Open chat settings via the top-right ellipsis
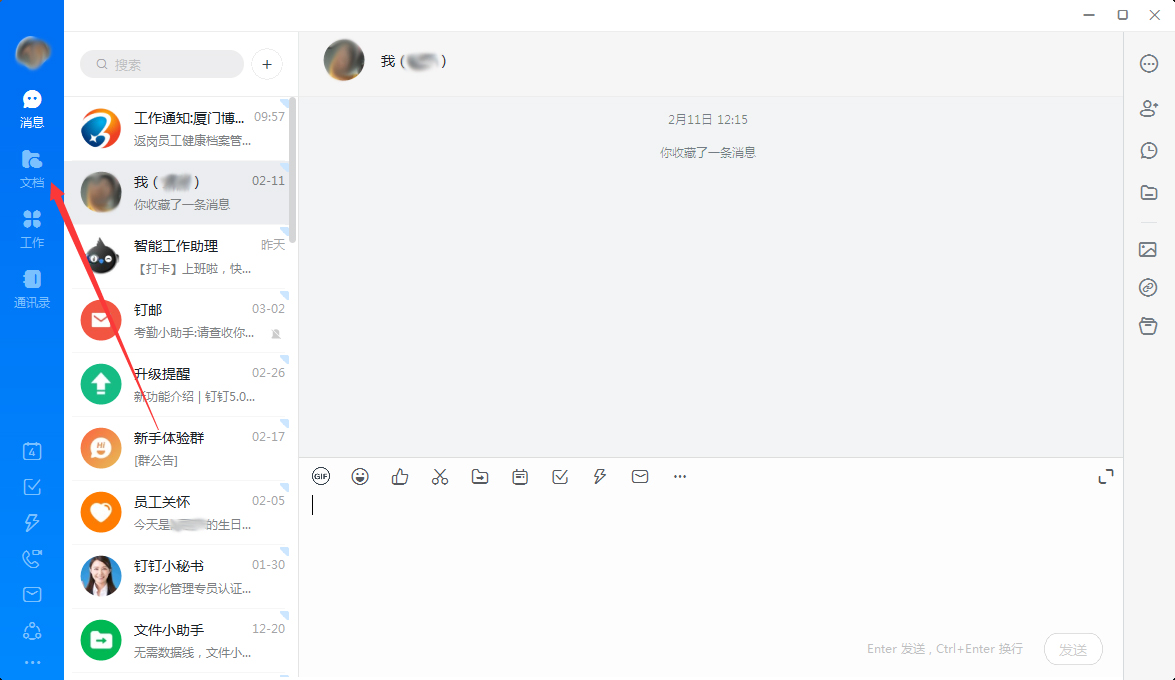The image size is (1175, 680). click(x=1148, y=63)
